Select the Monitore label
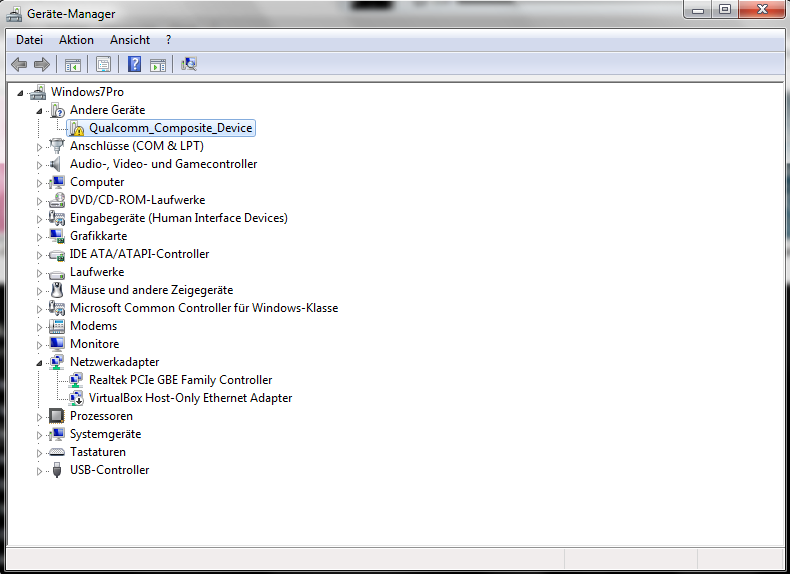 tap(95, 344)
